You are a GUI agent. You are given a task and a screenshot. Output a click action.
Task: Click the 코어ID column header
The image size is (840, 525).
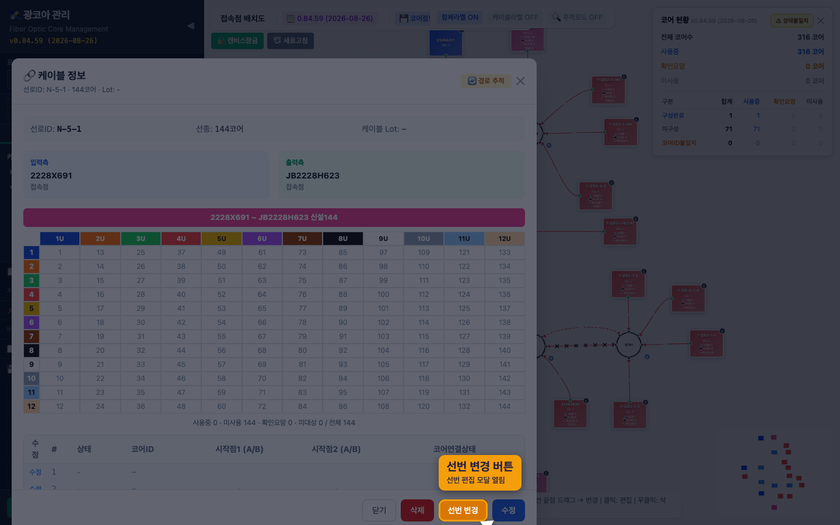point(142,449)
